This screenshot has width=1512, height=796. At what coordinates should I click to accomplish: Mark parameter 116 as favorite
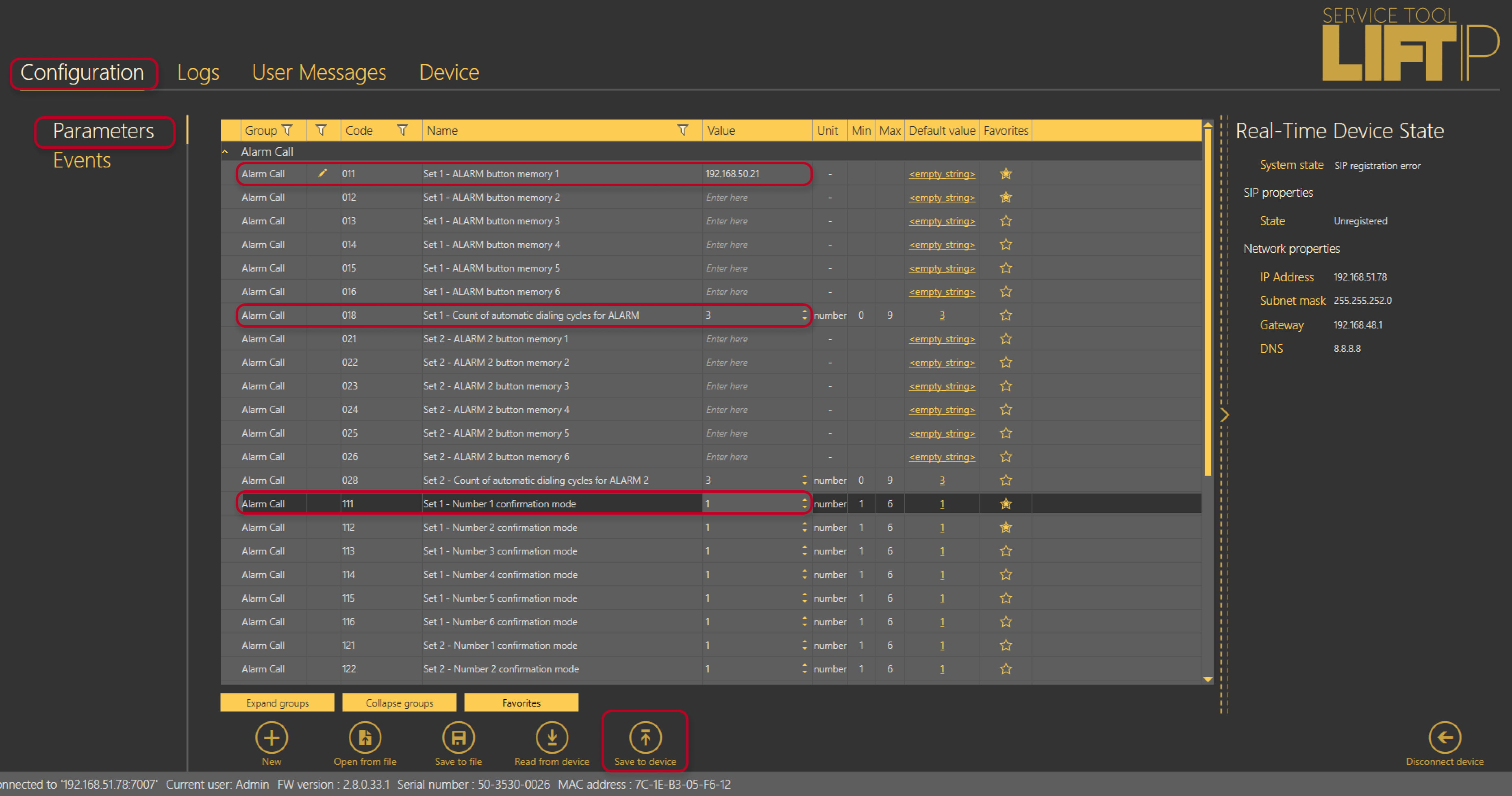point(1006,622)
